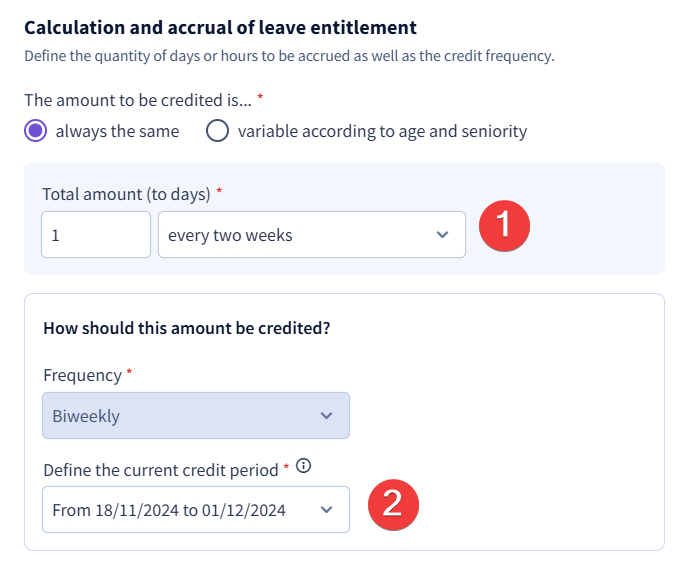Screen dimensions: 679x565
Task: Click the info icon beside credit period label
Action: click(x=304, y=466)
